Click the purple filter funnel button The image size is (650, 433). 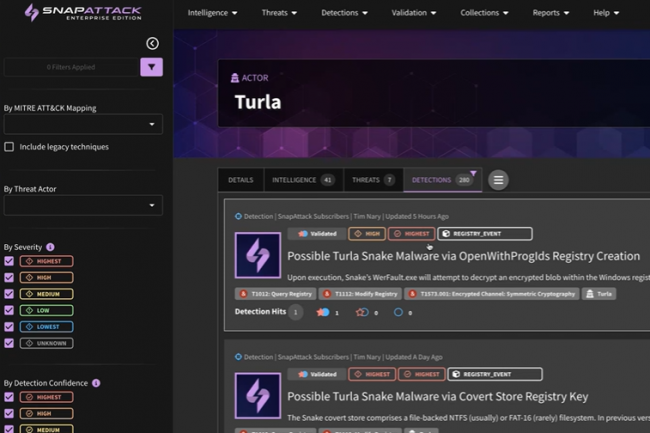151,67
